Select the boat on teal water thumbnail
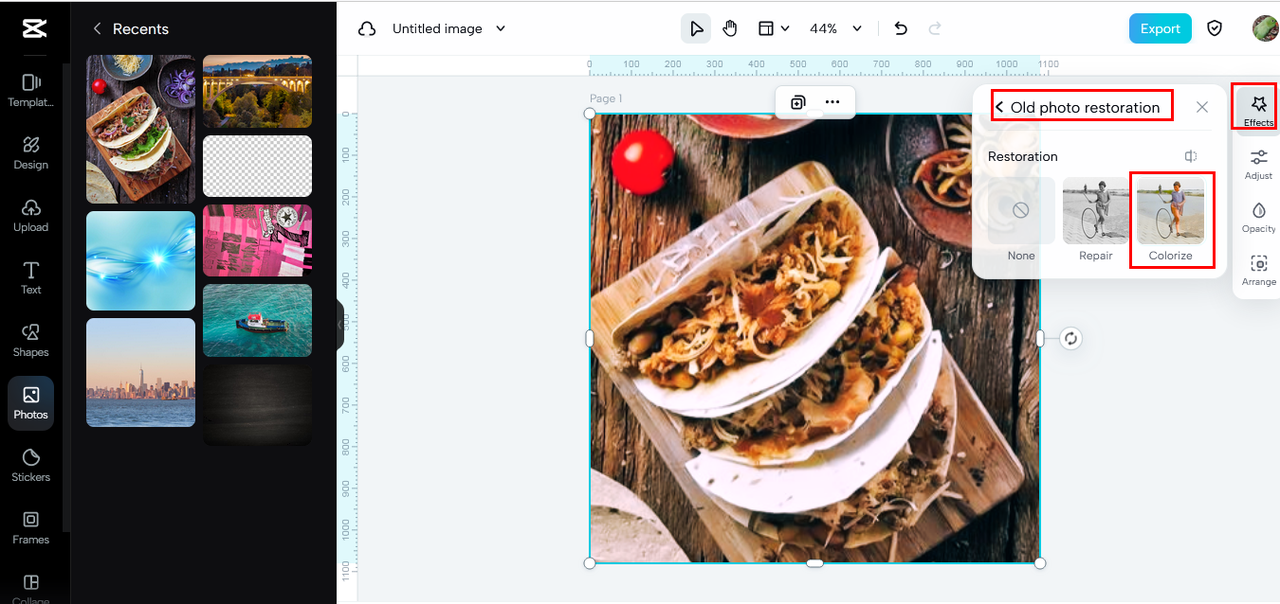The width and height of the screenshot is (1280, 604). [x=257, y=320]
